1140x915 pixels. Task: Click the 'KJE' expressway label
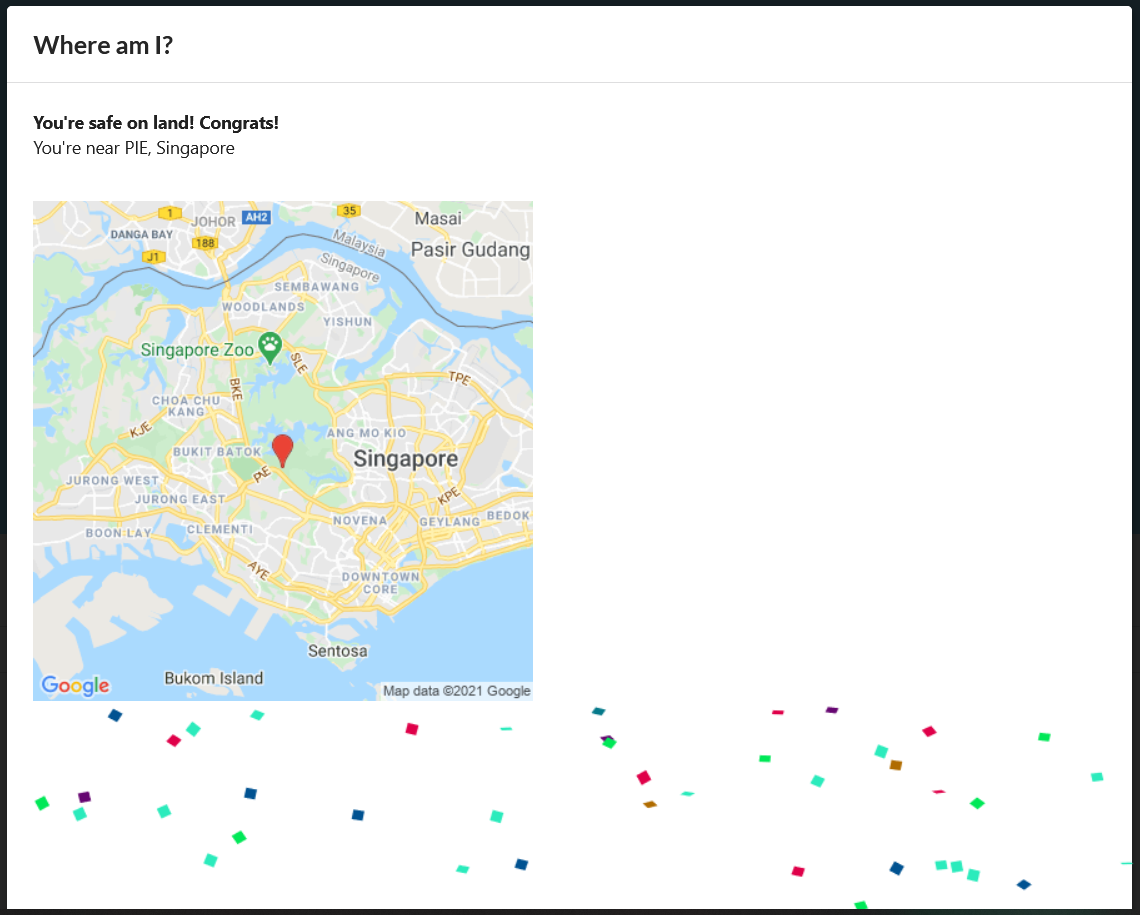(141, 429)
